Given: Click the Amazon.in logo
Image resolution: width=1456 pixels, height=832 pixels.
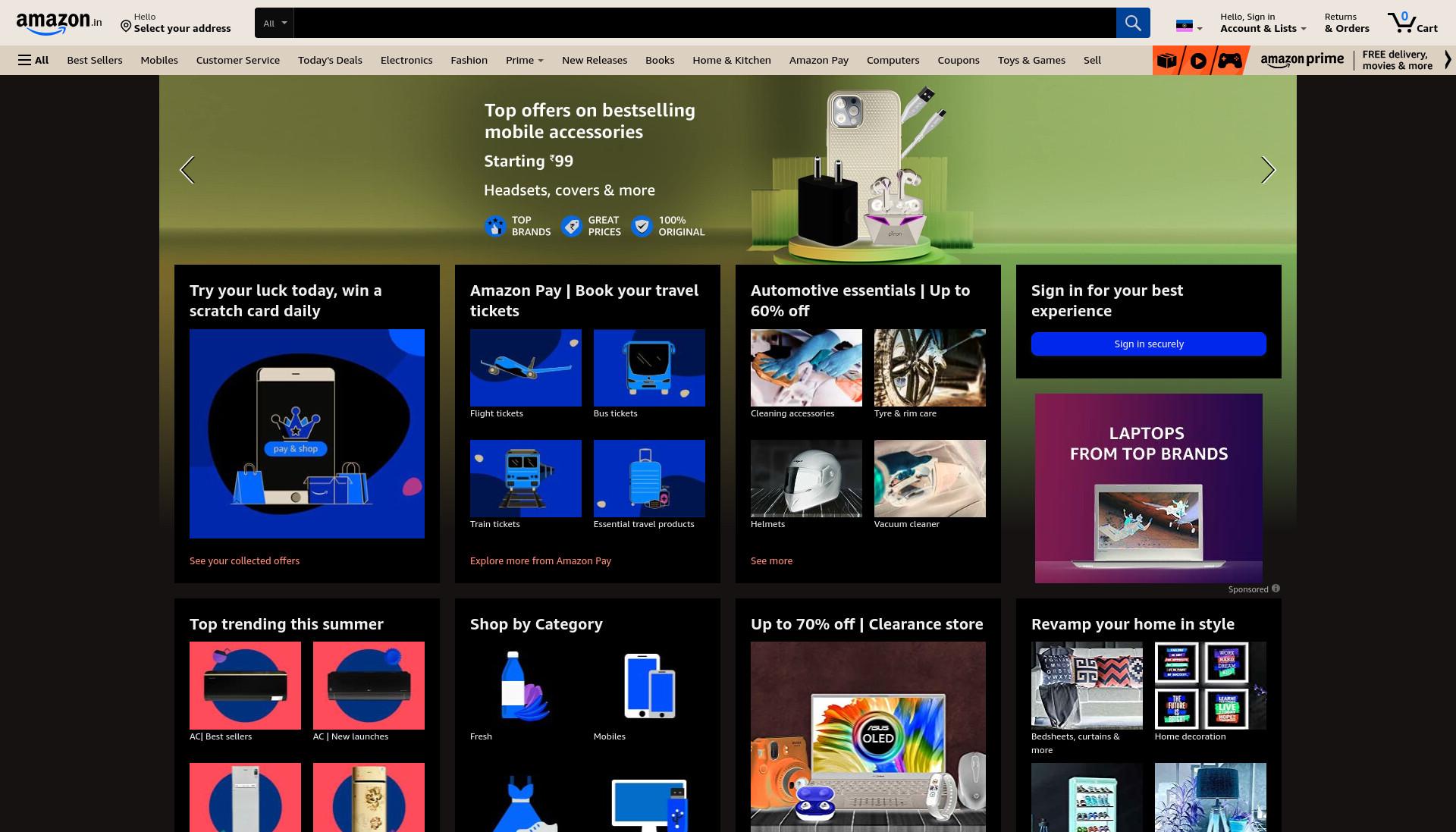Looking at the screenshot, I should [x=59, y=23].
